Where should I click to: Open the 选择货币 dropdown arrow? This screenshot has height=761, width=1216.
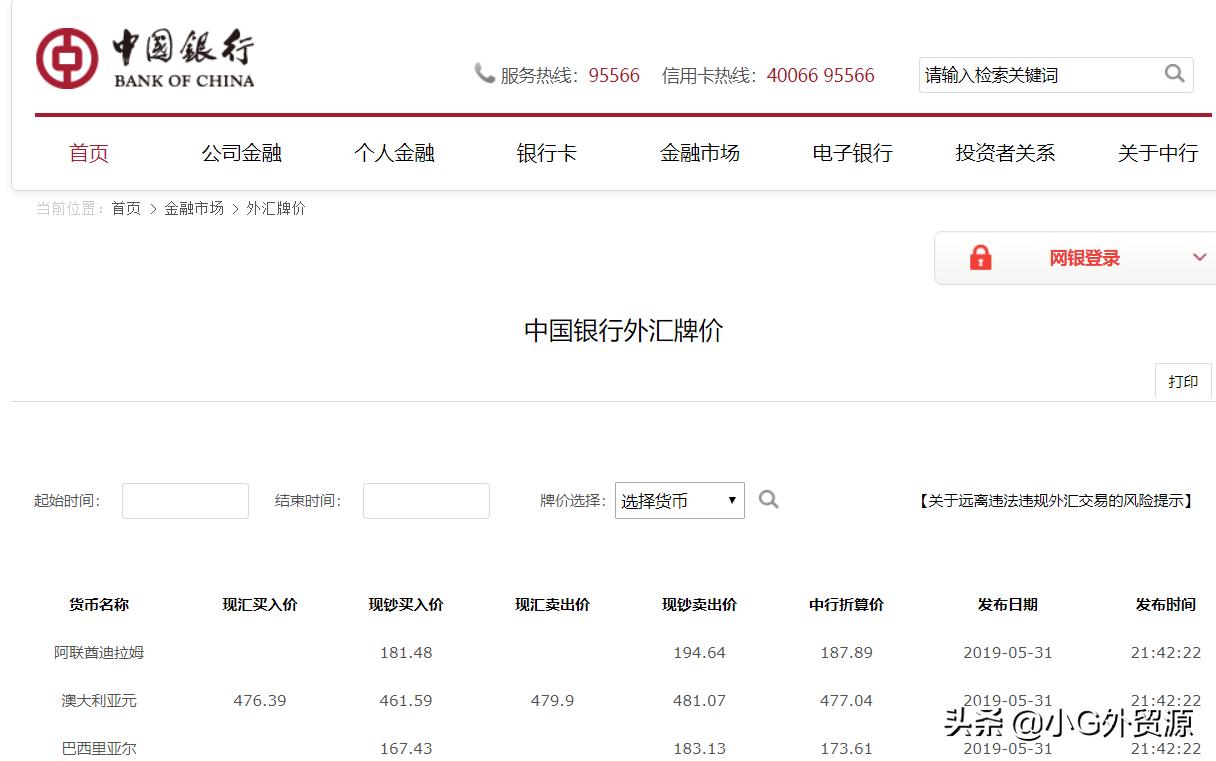click(734, 500)
